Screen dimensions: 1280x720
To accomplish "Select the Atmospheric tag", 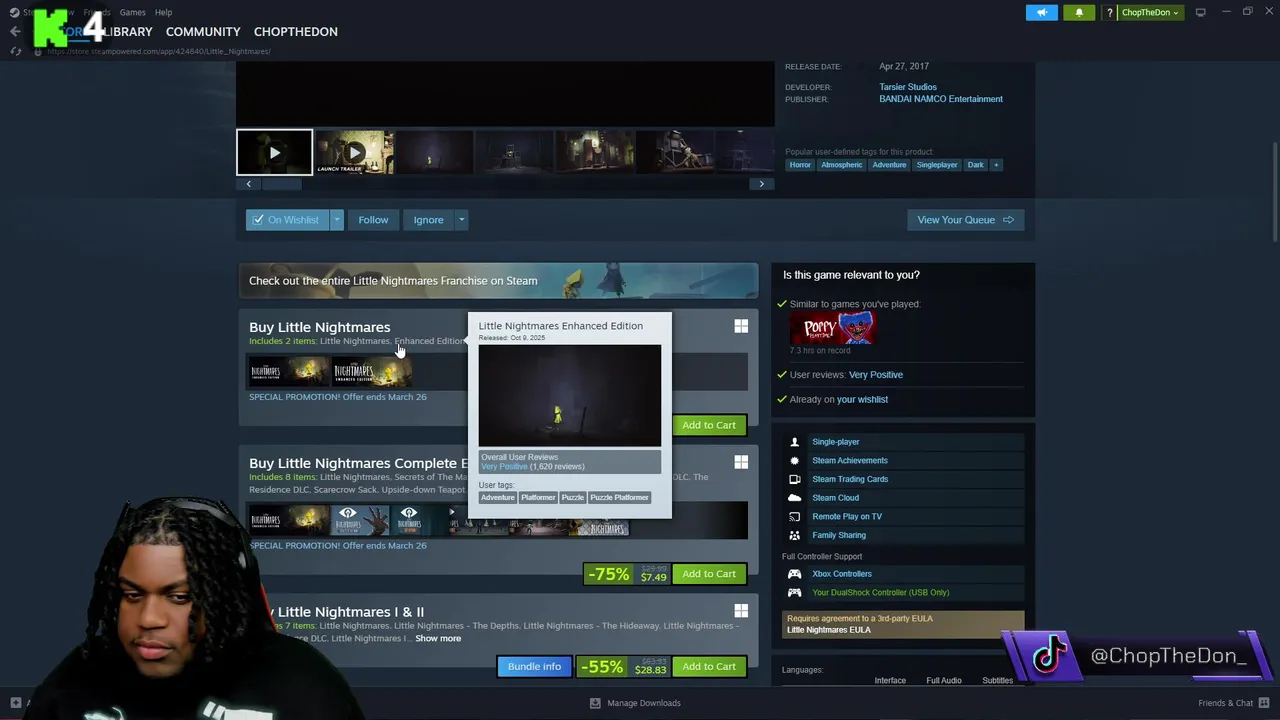I will coord(841,165).
